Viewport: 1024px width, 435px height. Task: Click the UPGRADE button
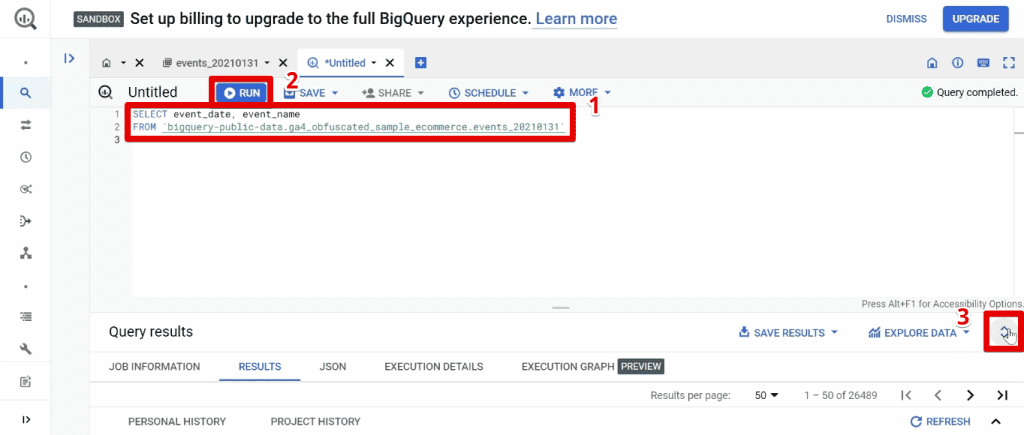(x=976, y=19)
